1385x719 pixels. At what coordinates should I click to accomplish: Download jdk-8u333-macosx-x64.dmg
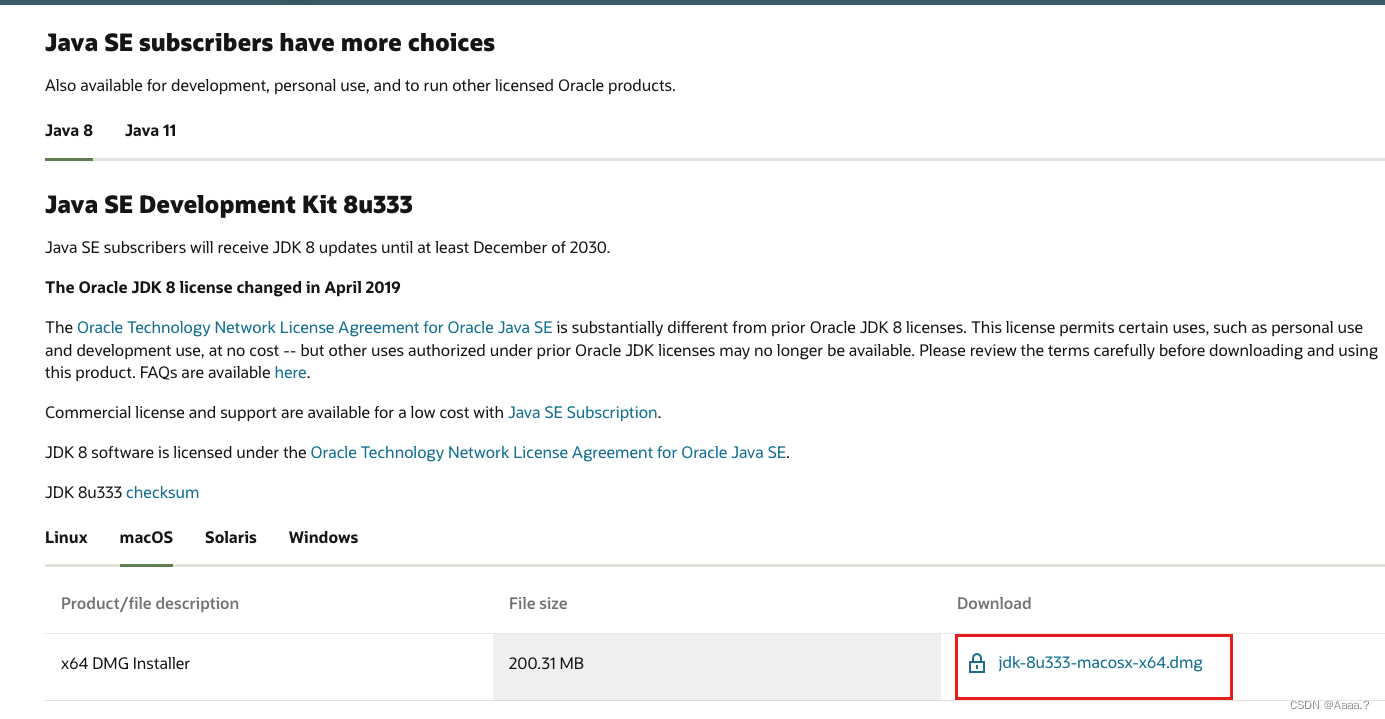click(1100, 663)
